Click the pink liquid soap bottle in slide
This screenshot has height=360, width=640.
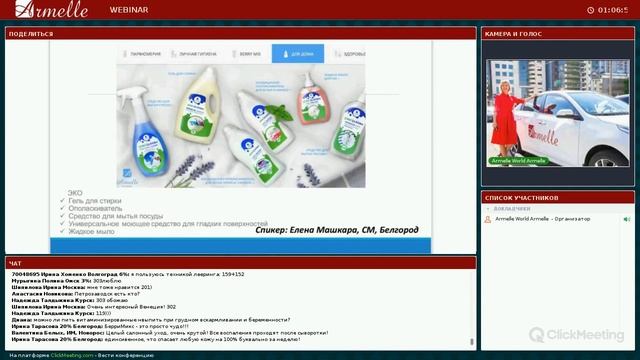click(312, 99)
